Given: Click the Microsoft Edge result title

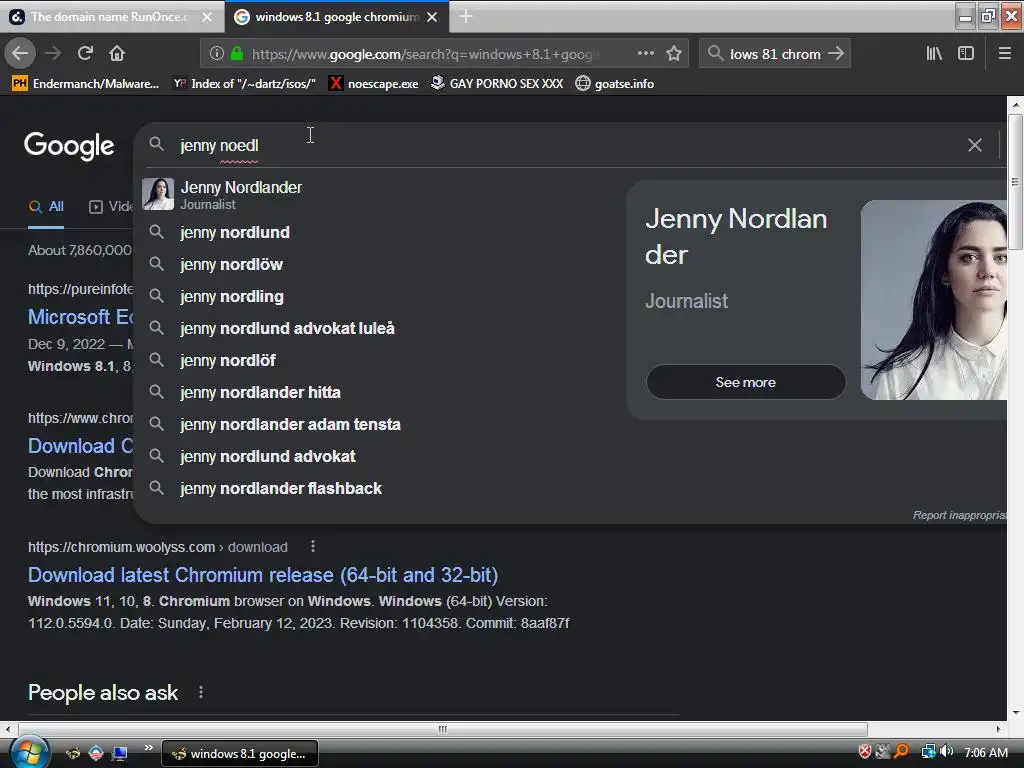Looking at the screenshot, I should 80,317.
